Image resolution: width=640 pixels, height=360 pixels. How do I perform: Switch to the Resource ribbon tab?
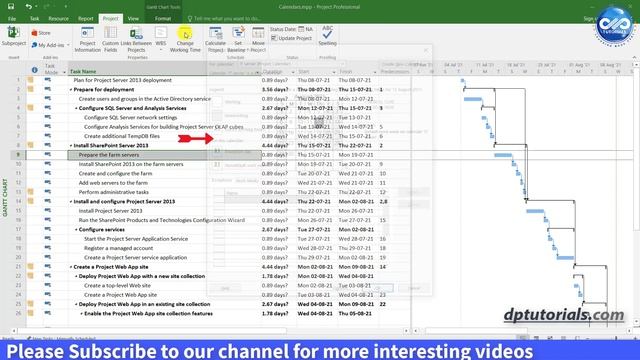pyautogui.click(x=58, y=18)
